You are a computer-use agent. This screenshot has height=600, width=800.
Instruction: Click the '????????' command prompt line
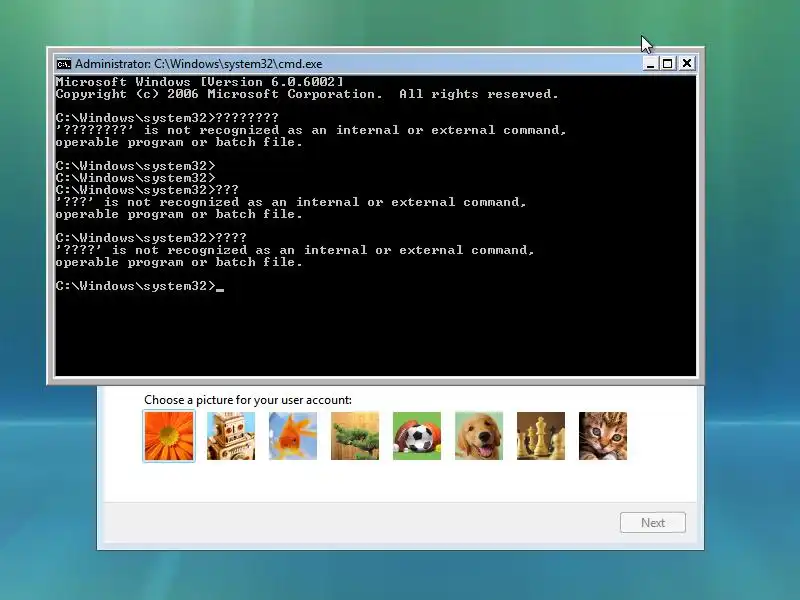[x=167, y=118]
